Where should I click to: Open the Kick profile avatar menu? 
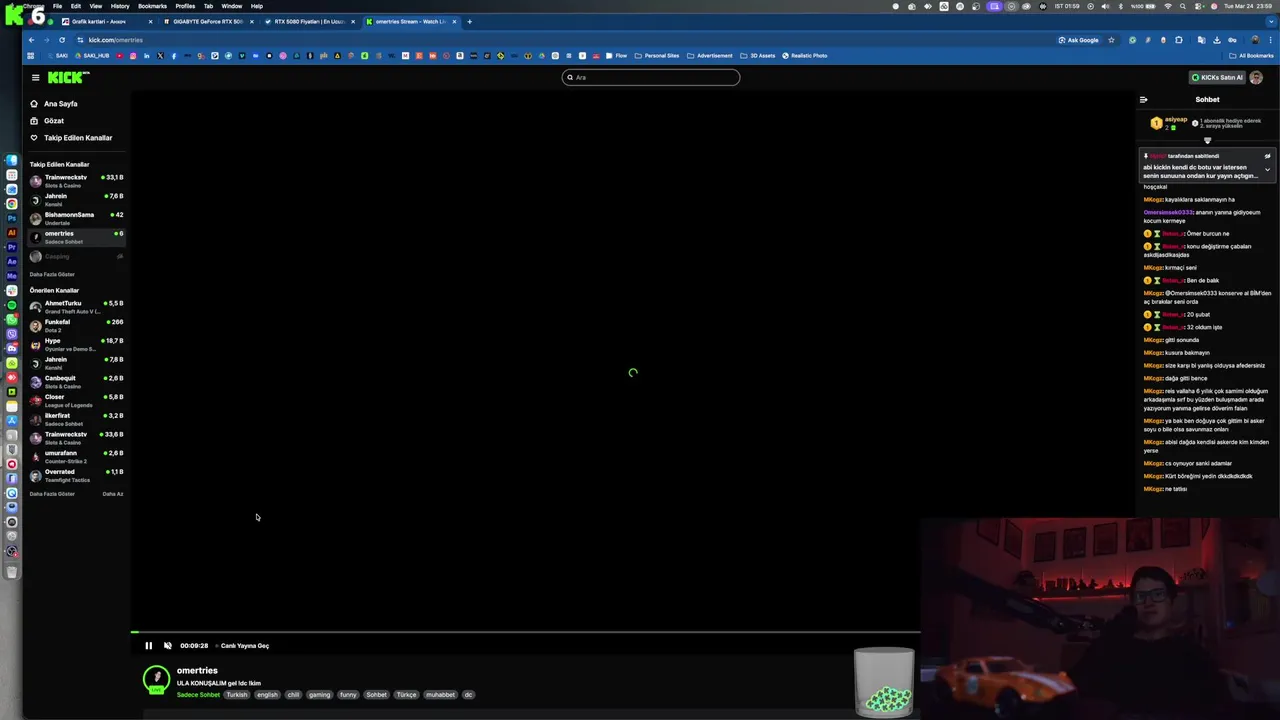[1257, 77]
